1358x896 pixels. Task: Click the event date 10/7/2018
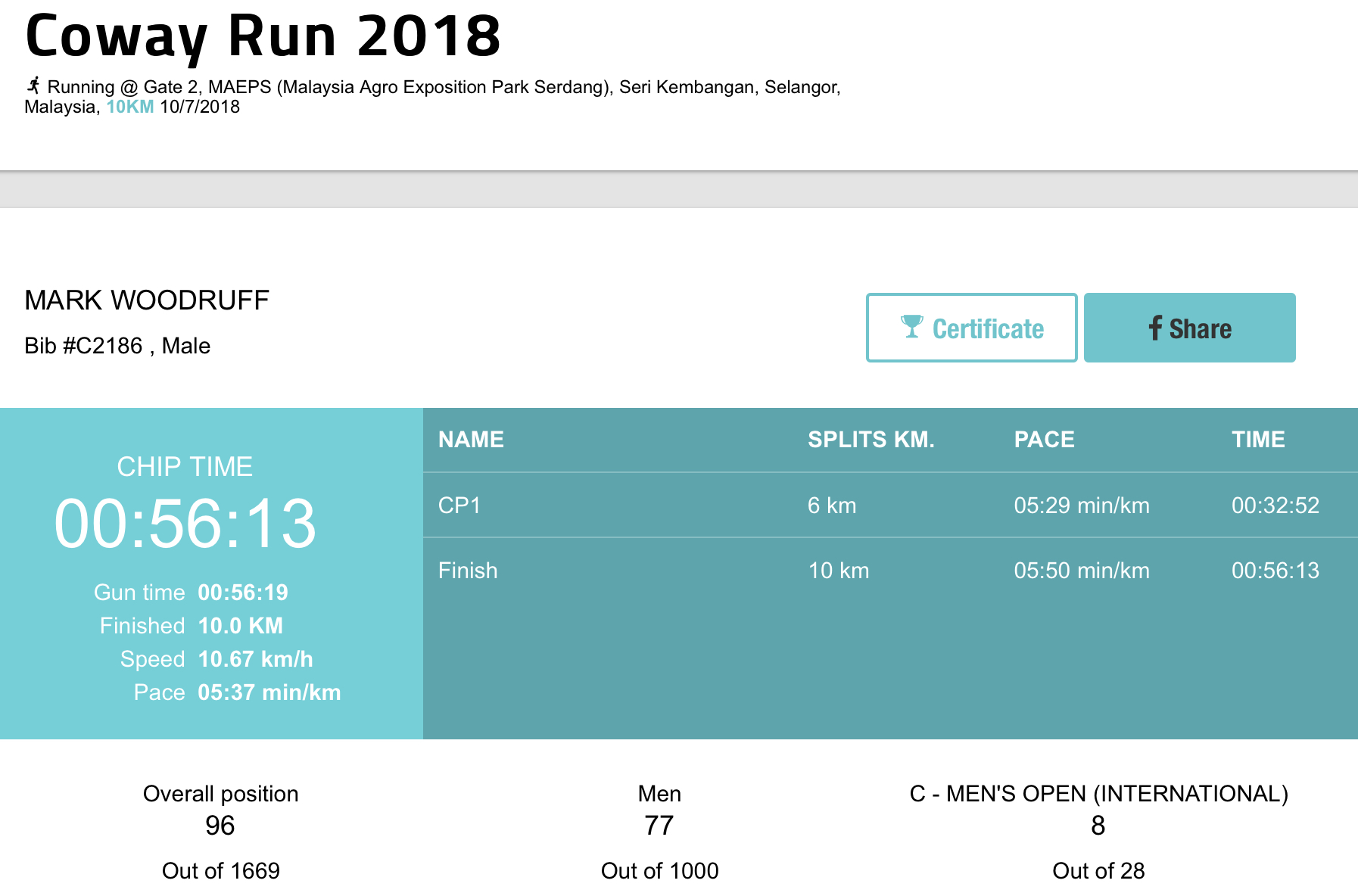coord(200,107)
